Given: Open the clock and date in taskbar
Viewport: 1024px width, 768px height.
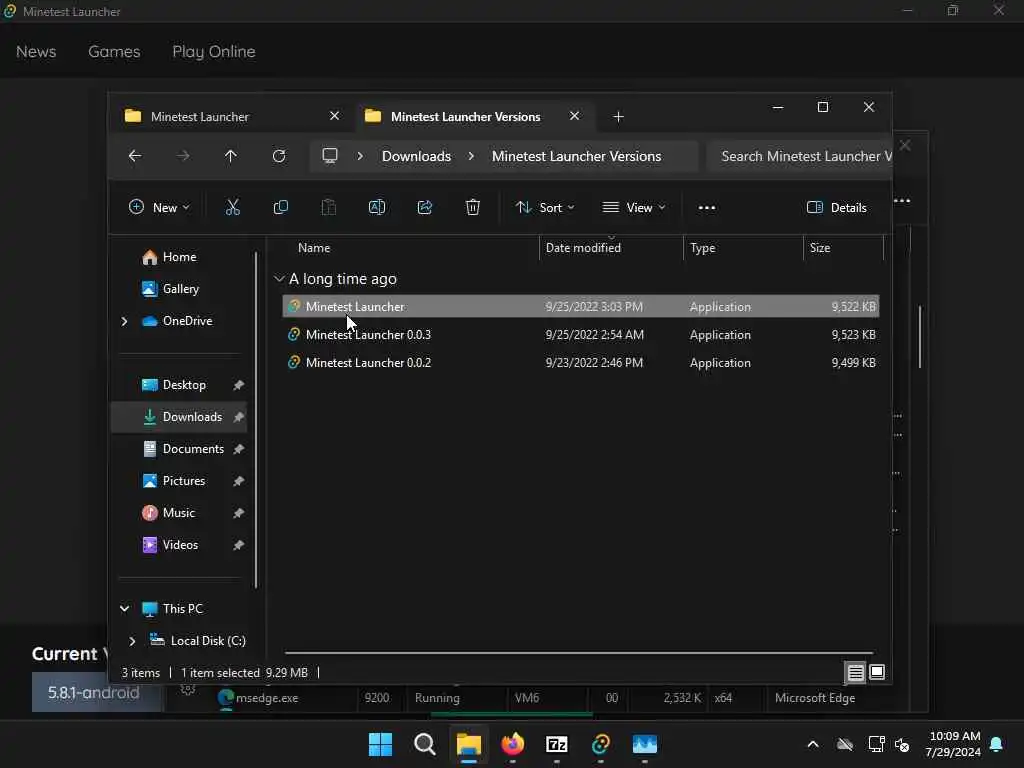Looking at the screenshot, I should pos(953,744).
